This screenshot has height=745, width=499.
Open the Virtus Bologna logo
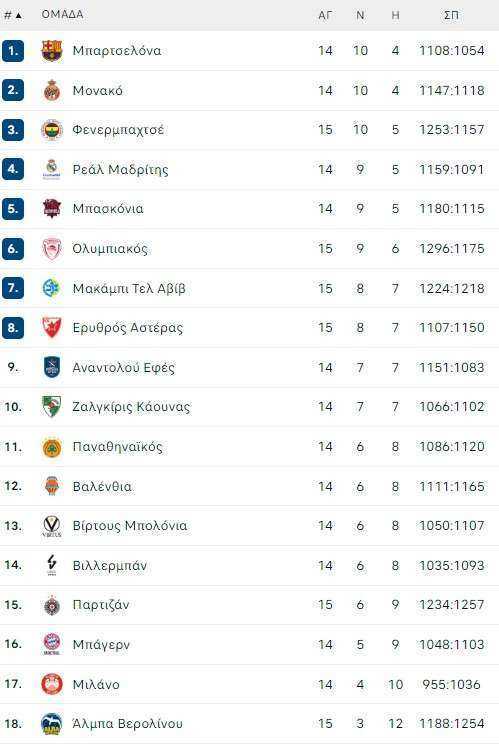(51, 526)
